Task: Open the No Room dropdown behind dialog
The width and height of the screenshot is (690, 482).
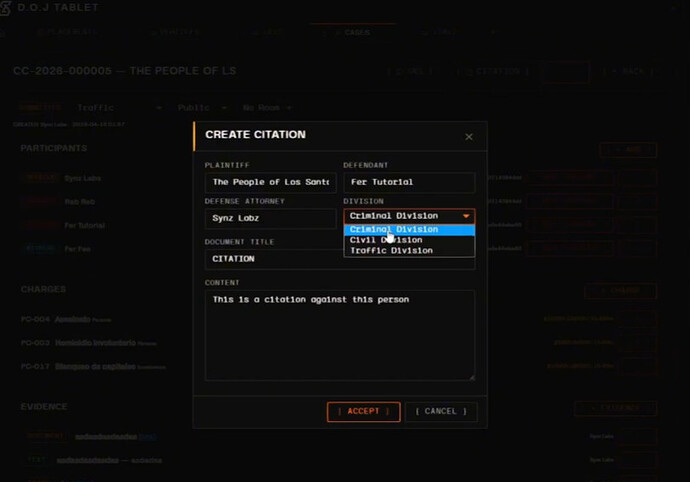Action: tap(267, 108)
